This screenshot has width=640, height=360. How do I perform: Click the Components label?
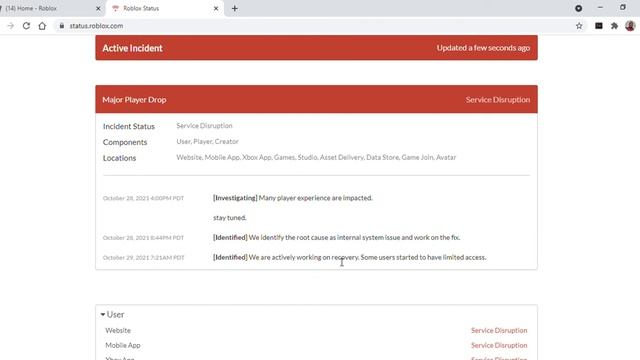pyautogui.click(x=125, y=142)
